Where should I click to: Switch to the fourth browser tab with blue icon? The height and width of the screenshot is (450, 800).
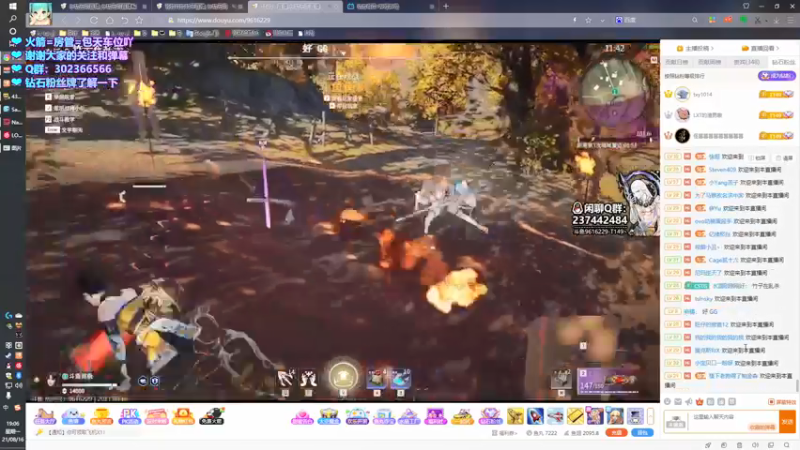[391, 6]
